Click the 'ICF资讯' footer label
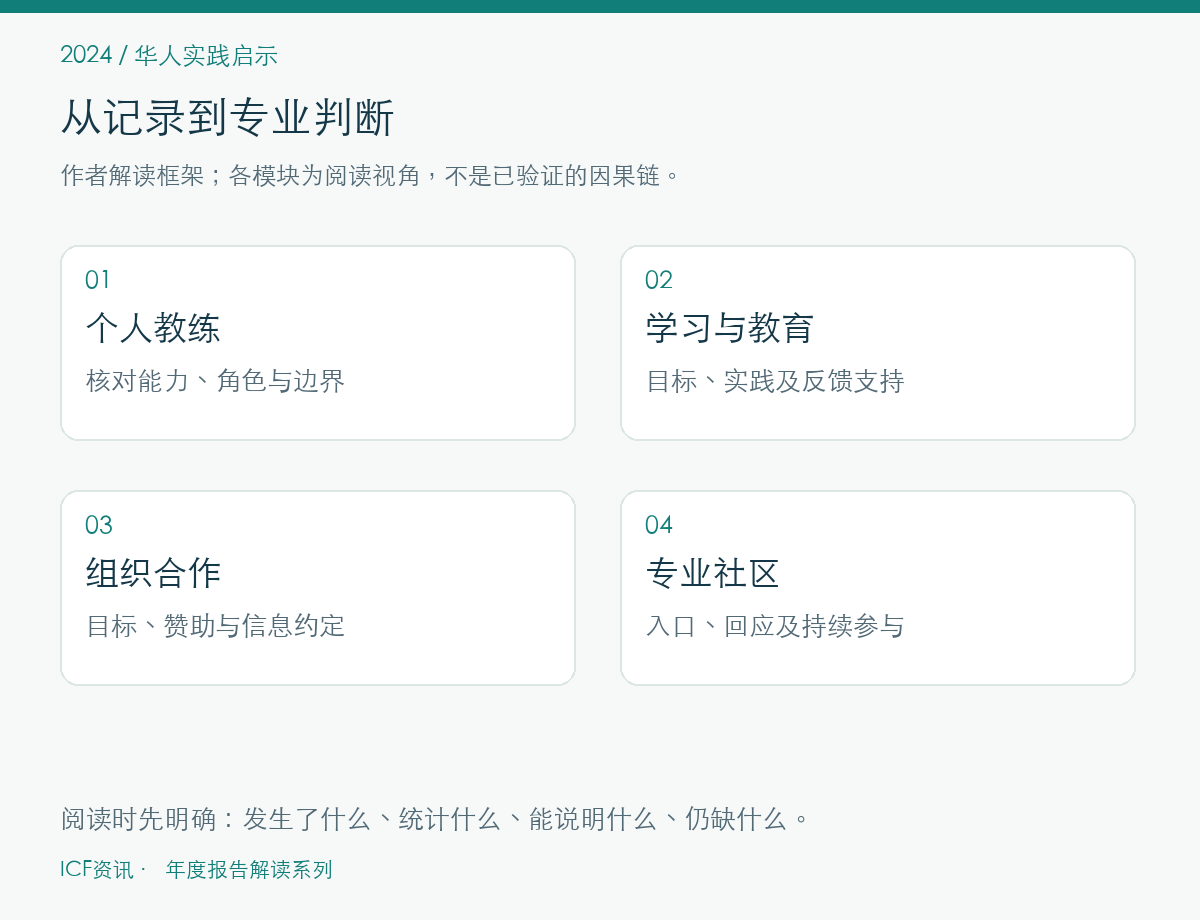Viewport: 1200px width, 920px height. [x=96, y=870]
